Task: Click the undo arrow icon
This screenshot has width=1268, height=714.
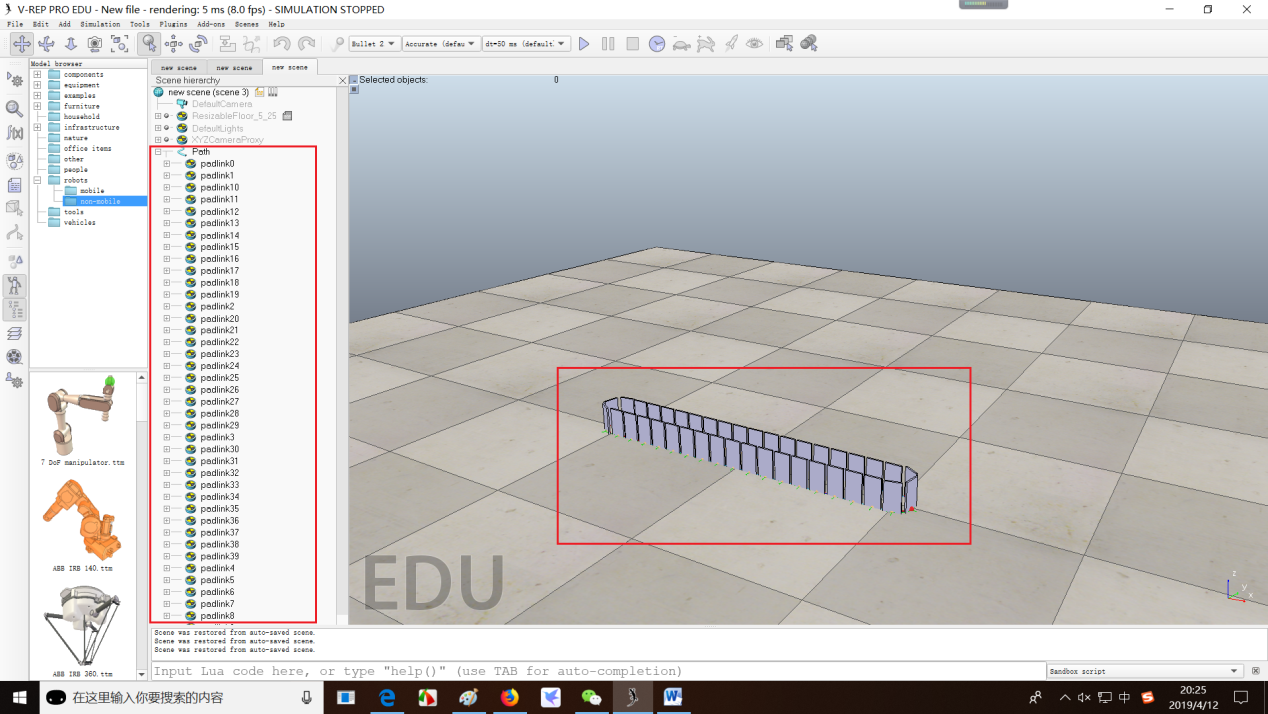Action: point(282,44)
